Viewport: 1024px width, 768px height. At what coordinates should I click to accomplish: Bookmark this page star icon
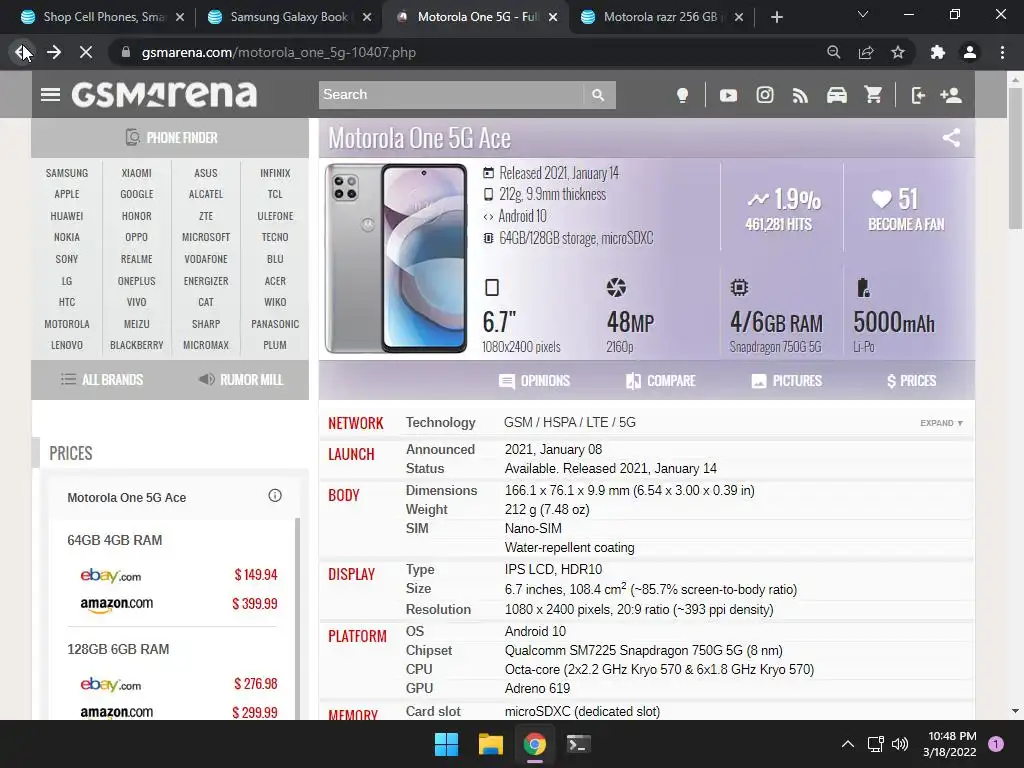point(898,52)
